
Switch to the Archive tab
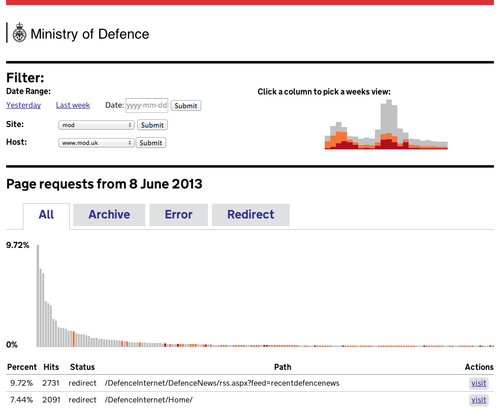(x=109, y=215)
